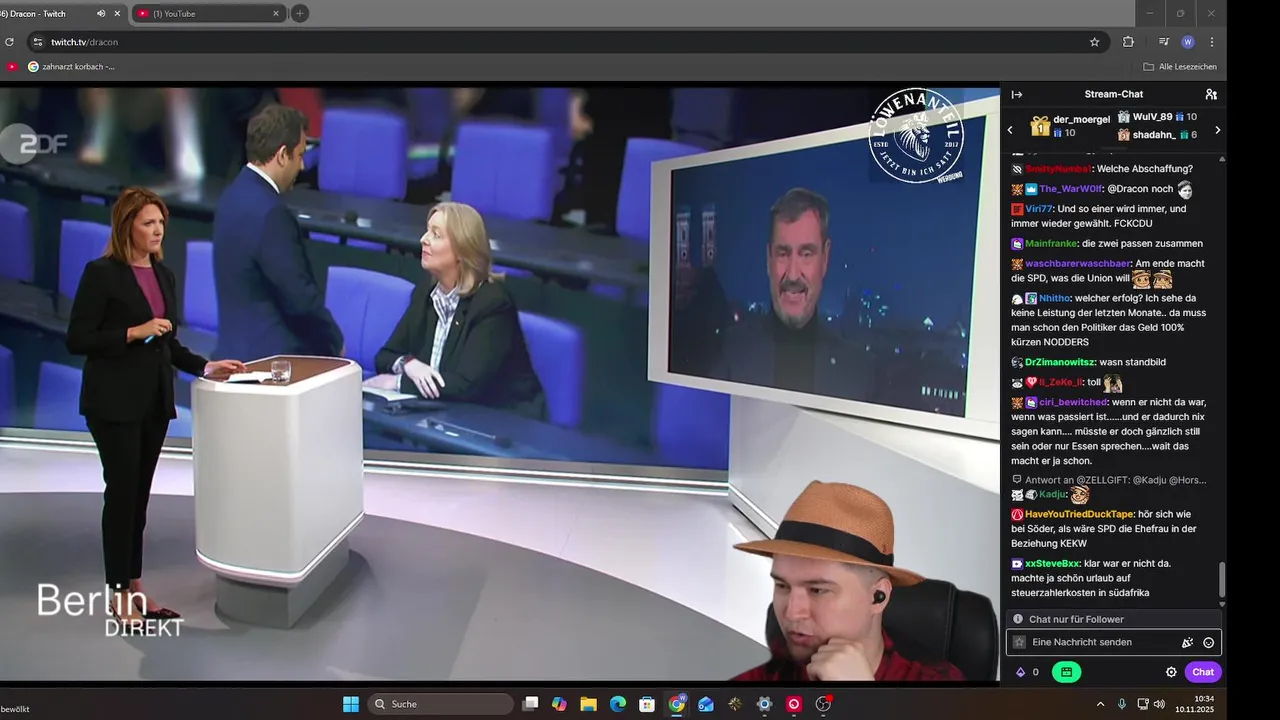Screen dimensions: 1280x720
Task: Open Chrome media controls icon
Action: pos(1163,42)
